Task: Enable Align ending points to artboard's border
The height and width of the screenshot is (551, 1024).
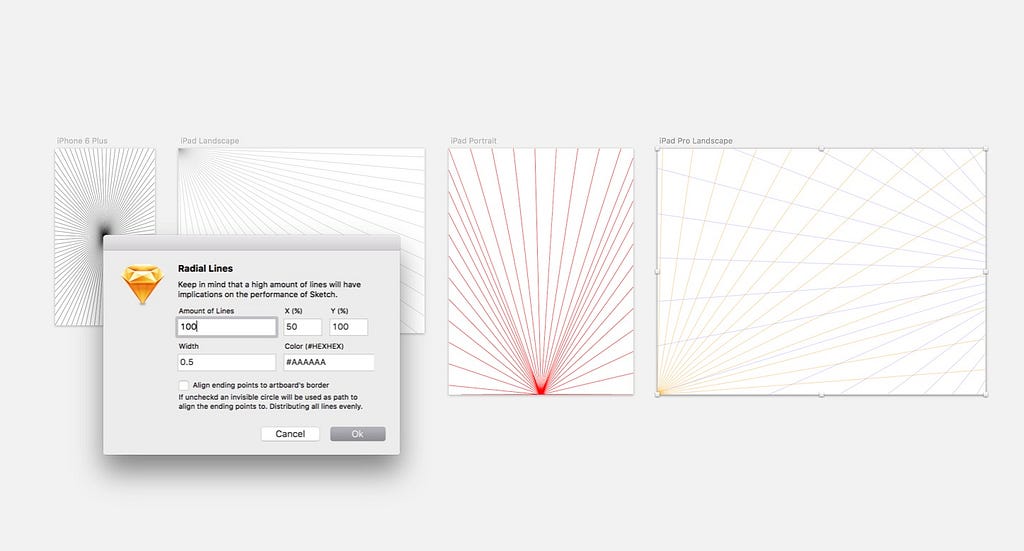Action: click(x=184, y=385)
